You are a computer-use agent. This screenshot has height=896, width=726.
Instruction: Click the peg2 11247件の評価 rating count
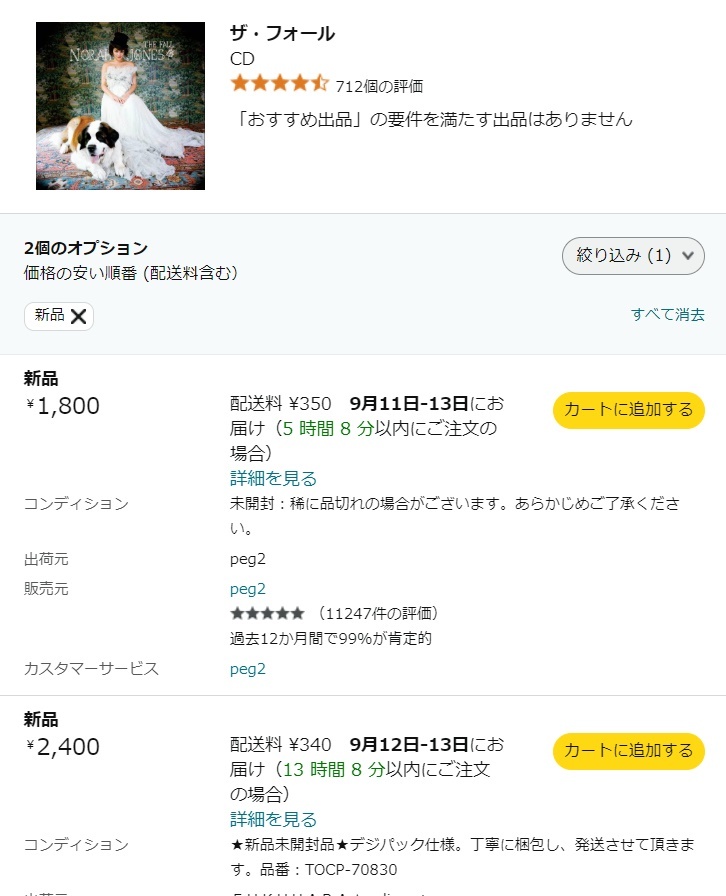(x=378, y=613)
